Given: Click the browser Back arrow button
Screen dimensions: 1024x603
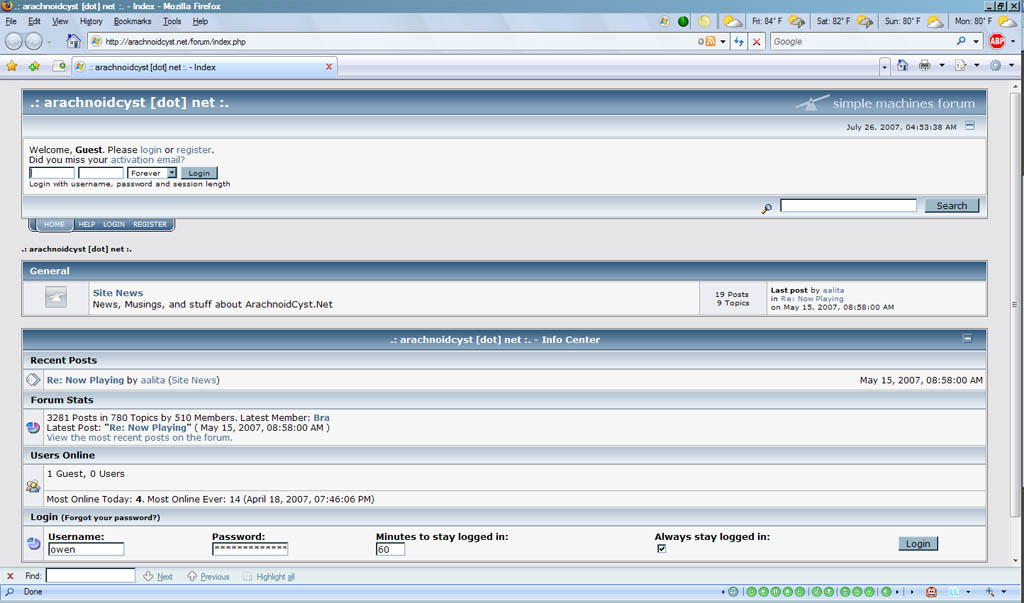Looking at the screenshot, I should (14, 41).
